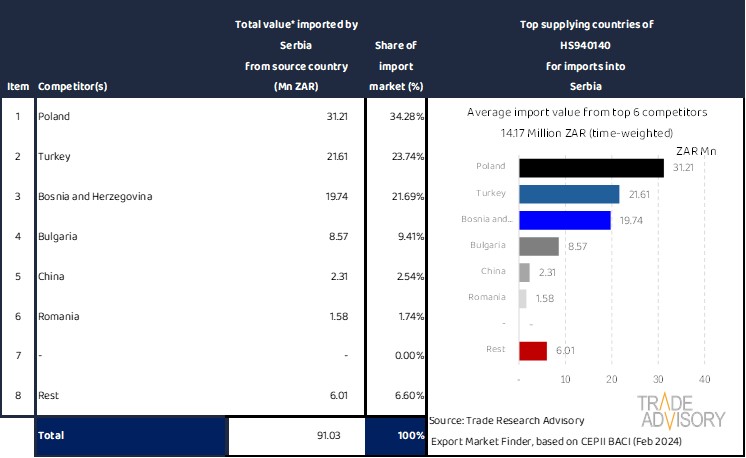
Task: Select the chart title about average import value
Action: pos(586,113)
